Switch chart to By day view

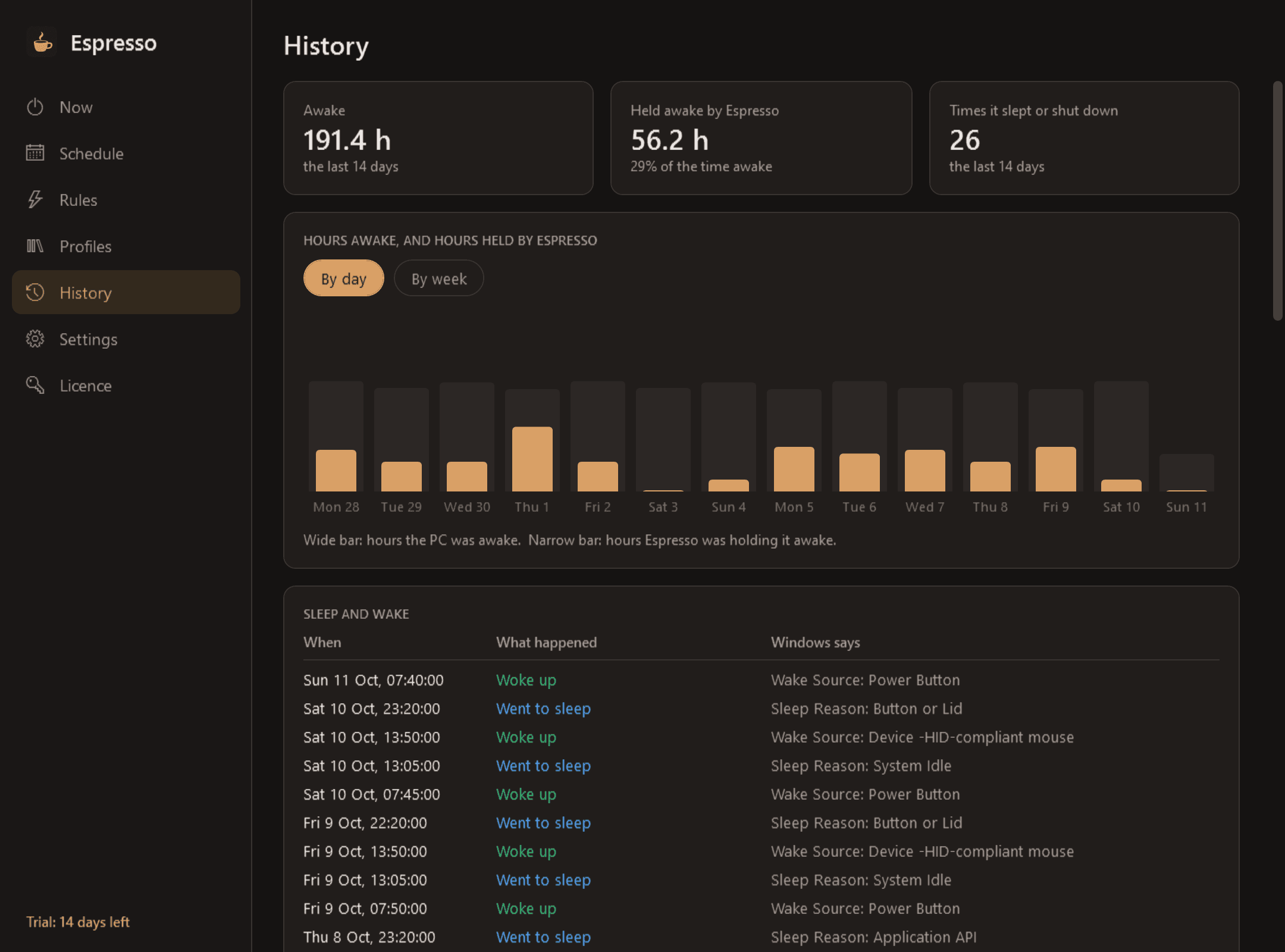pos(344,278)
